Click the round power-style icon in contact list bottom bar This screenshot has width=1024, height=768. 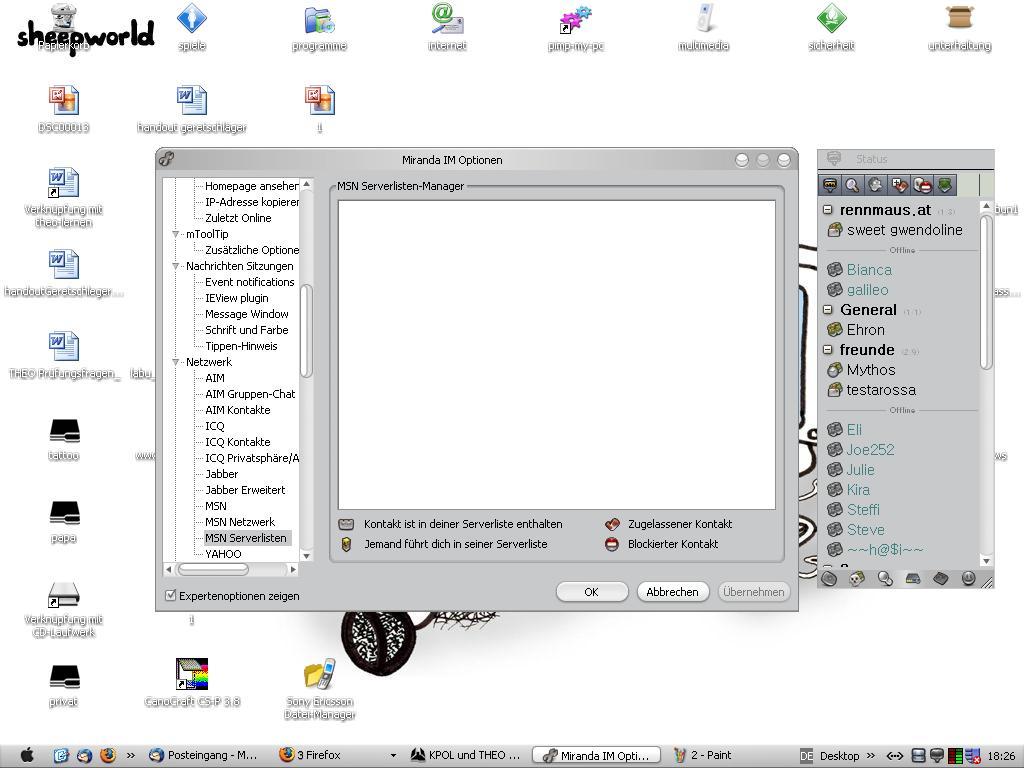968,579
